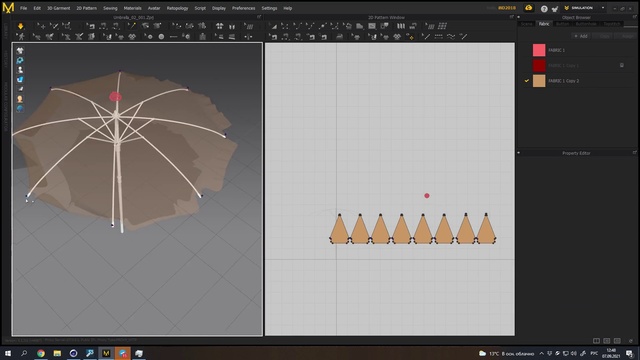Image resolution: width=640 pixels, height=360 pixels.
Task: Open the Retopology menu
Action: (x=177, y=8)
